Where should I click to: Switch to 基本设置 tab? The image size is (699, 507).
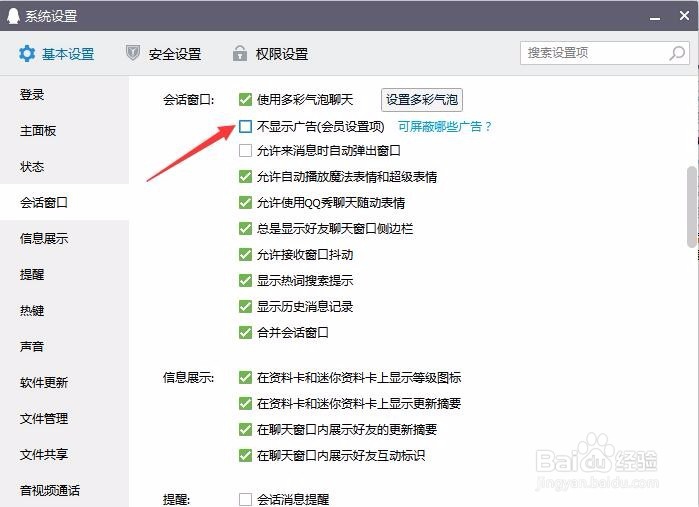(x=57, y=54)
